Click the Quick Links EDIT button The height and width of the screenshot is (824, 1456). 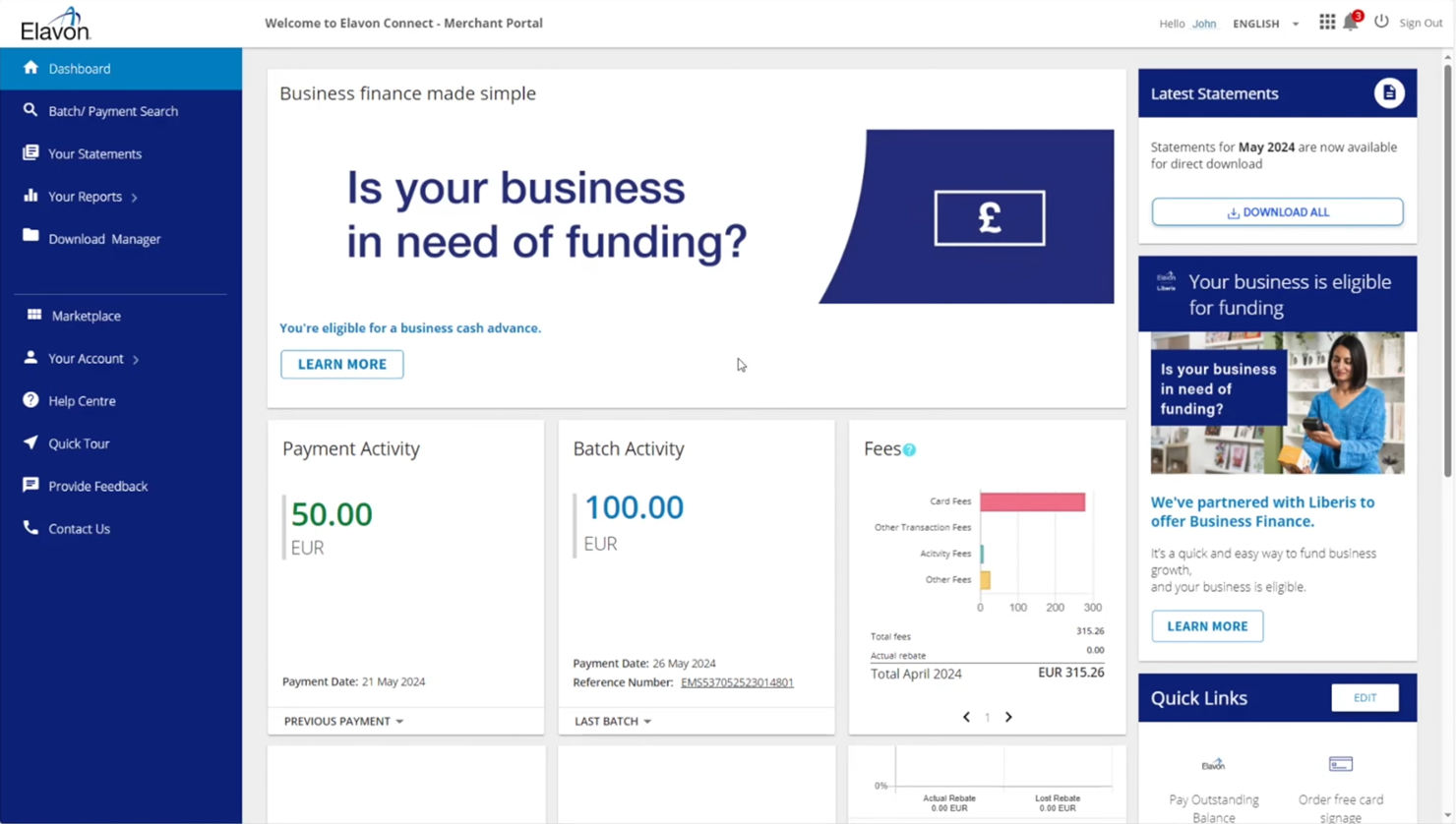point(1365,697)
